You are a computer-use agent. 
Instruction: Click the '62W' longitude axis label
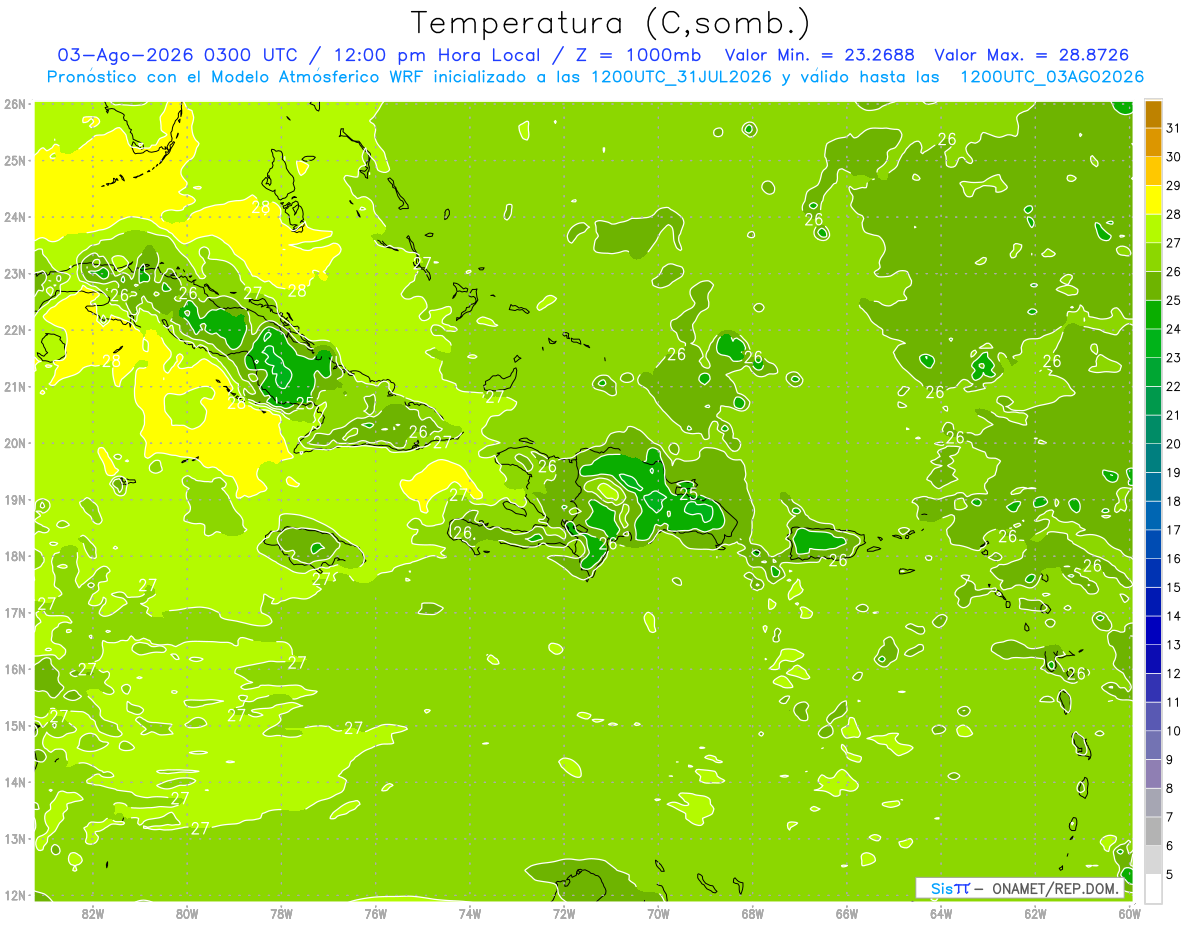click(1035, 912)
